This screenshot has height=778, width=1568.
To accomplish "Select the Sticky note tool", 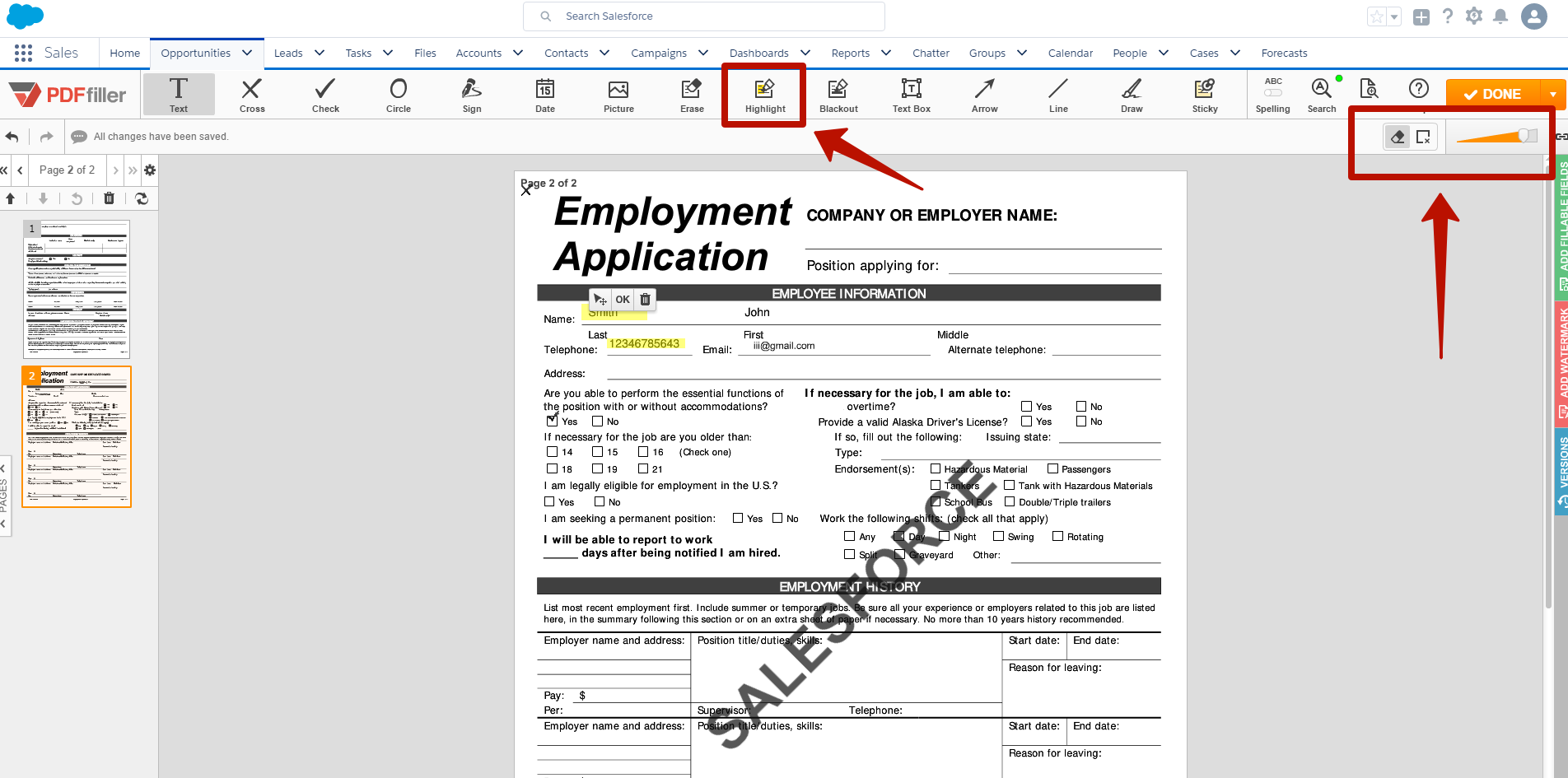I will (x=1205, y=94).
